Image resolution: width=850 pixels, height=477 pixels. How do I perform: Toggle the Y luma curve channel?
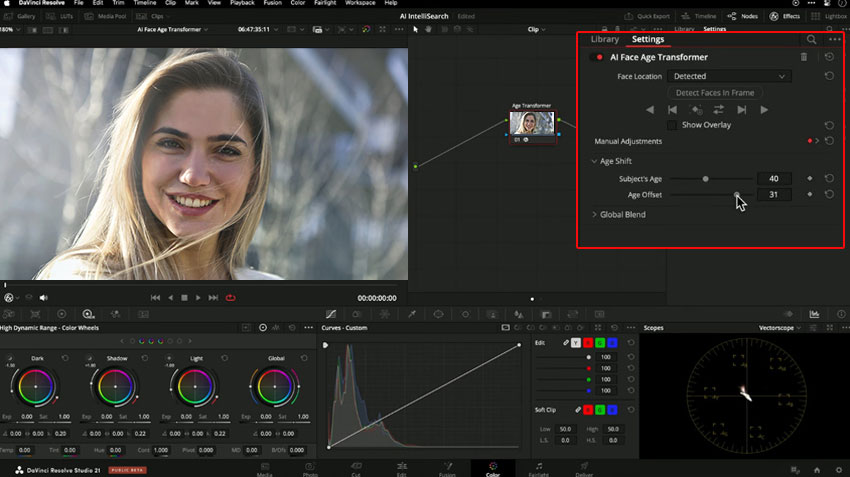click(576, 343)
